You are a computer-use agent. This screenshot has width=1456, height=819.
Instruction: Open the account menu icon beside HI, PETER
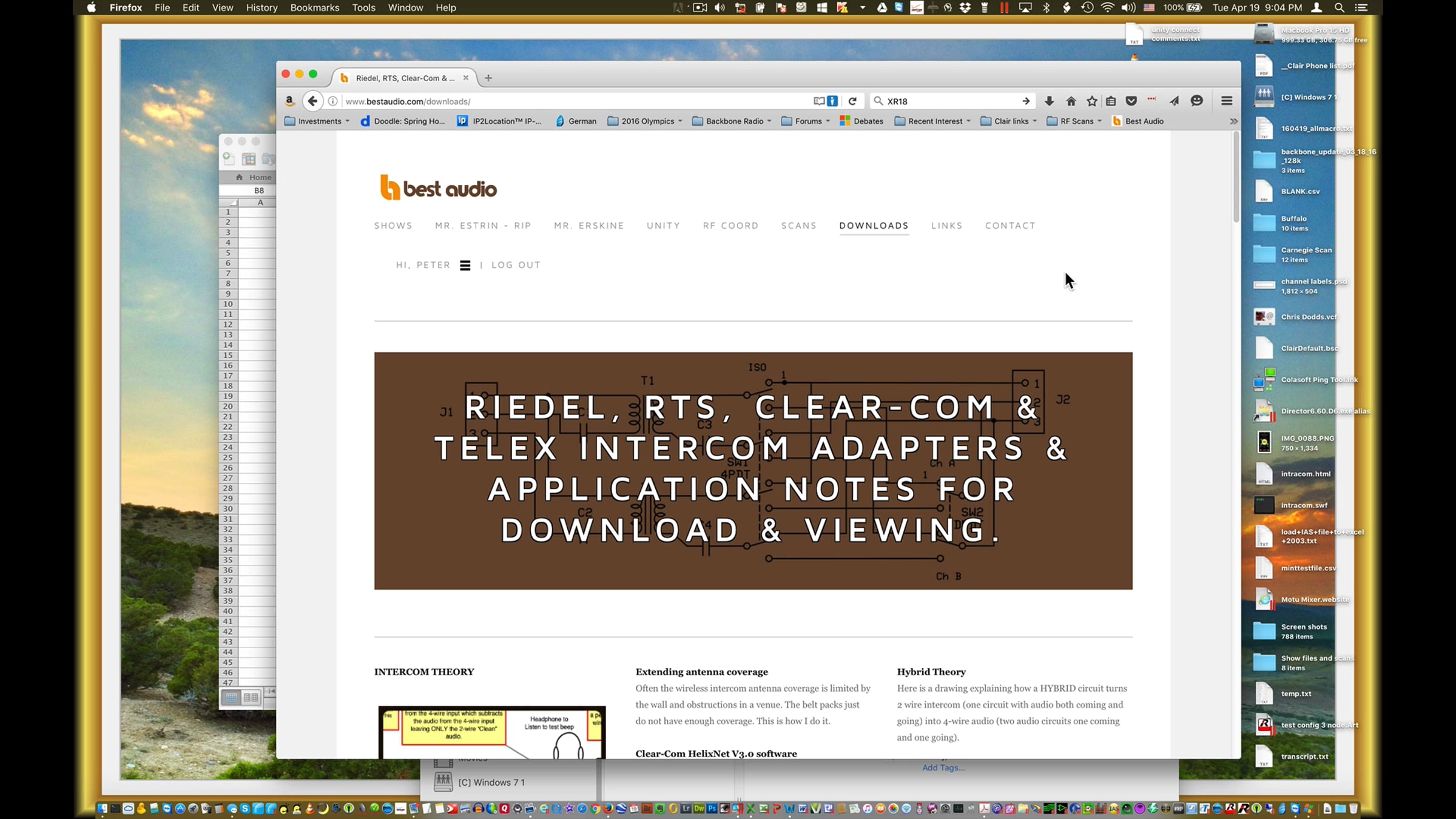(x=465, y=265)
